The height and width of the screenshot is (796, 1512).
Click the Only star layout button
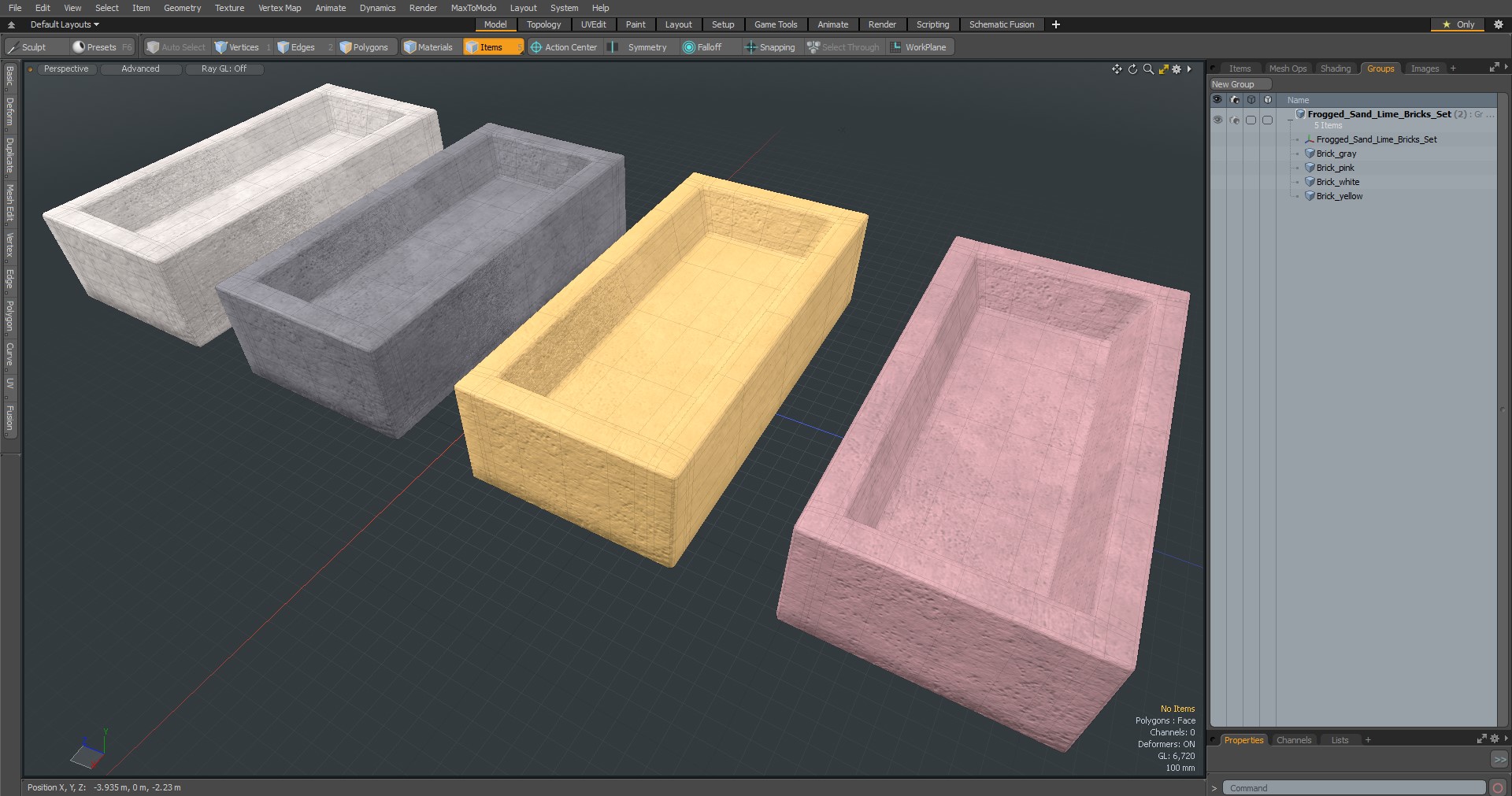(1458, 24)
